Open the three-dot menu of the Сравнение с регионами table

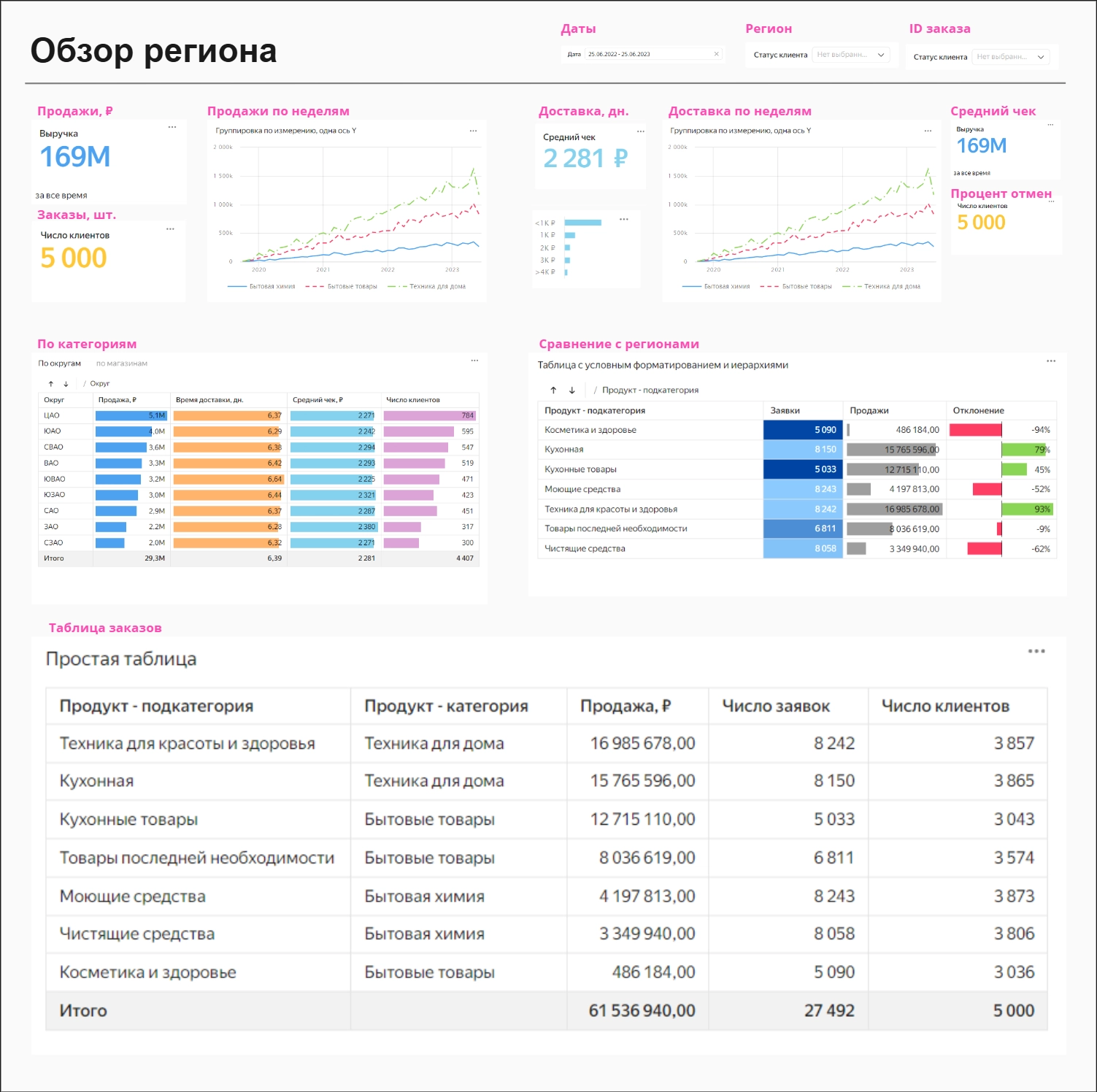point(1050,361)
